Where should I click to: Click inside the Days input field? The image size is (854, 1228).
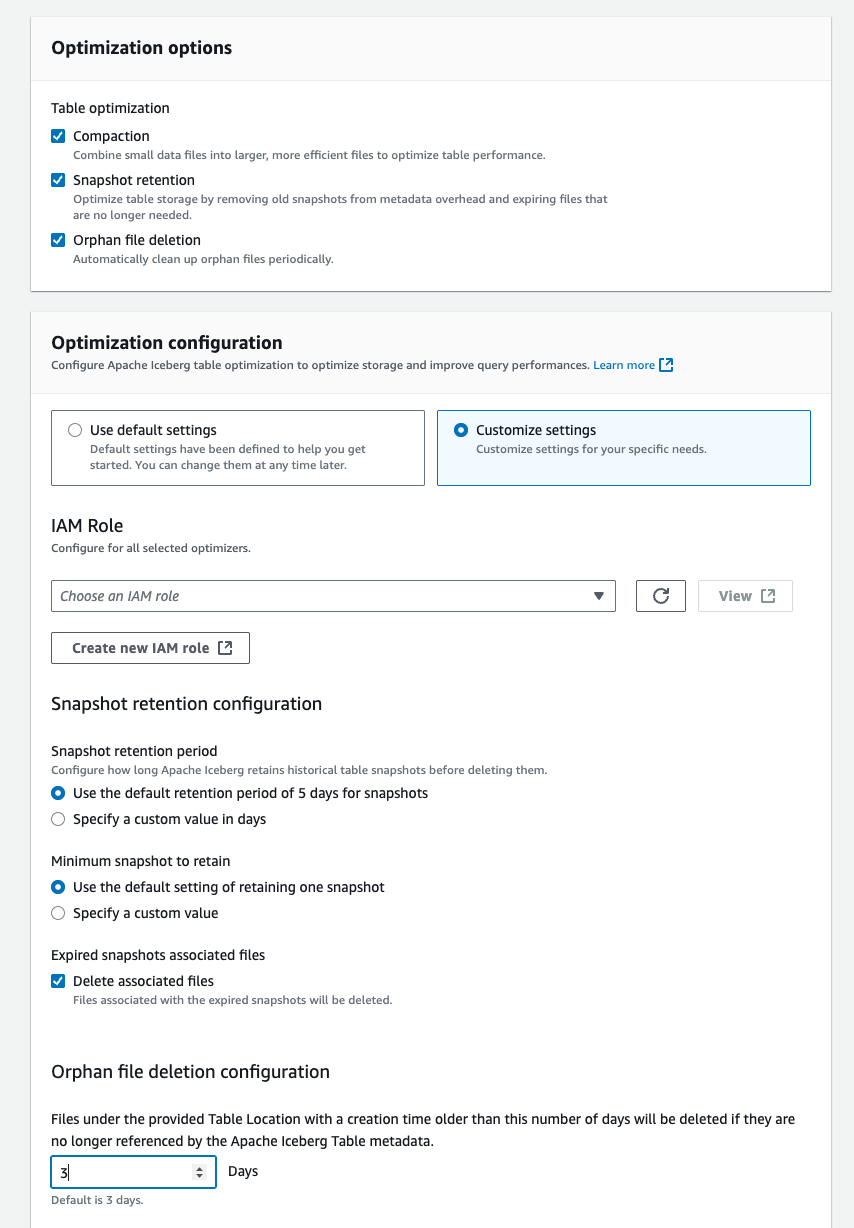(x=120, y=1171)
